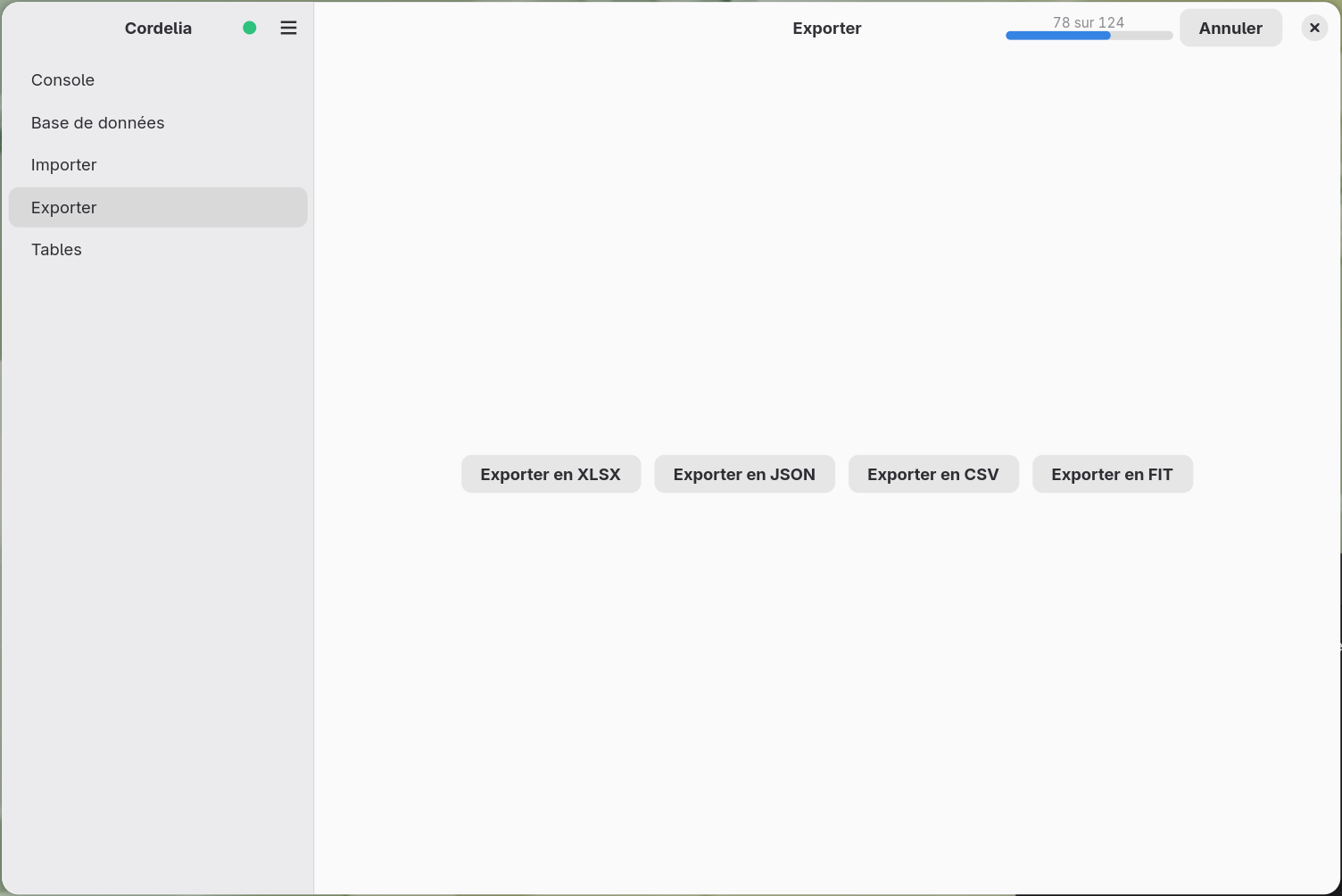
Task: Open the Console page
Action: tap(158, 80)
